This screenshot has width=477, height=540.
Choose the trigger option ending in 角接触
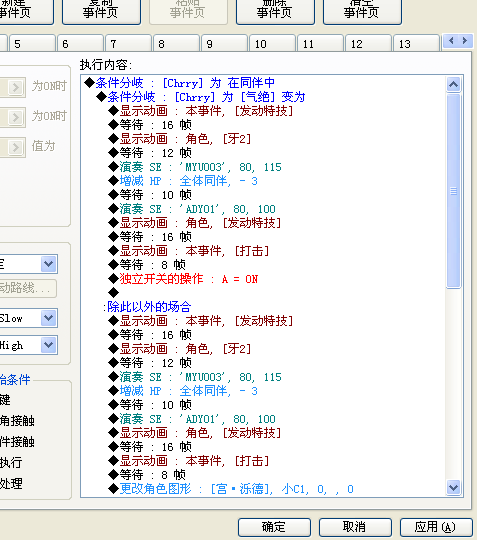click(x=17, y=421)
